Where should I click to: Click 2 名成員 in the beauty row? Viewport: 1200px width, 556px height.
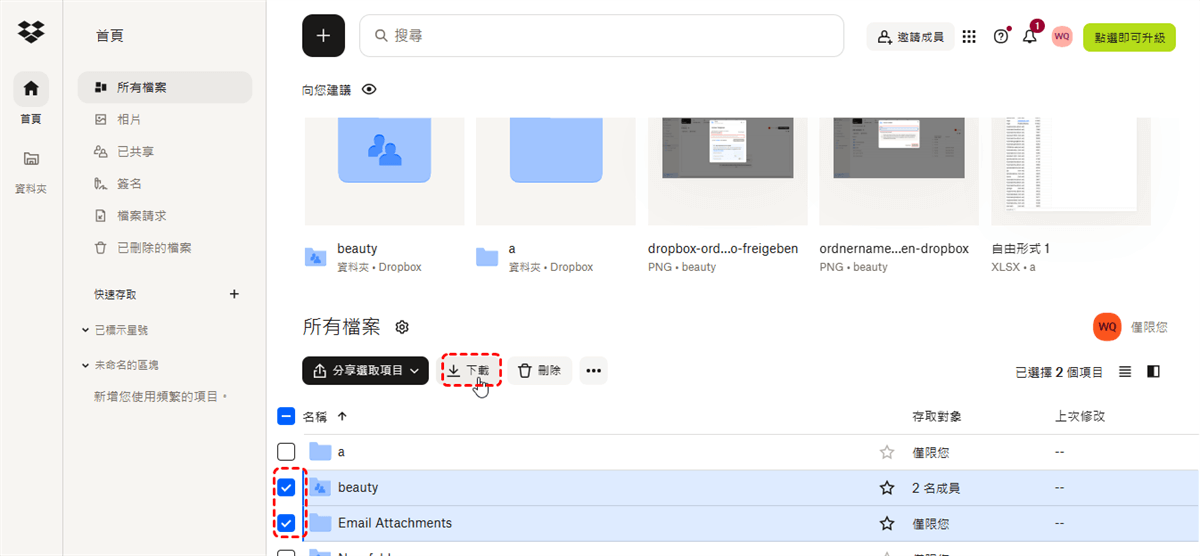(936, 488)
